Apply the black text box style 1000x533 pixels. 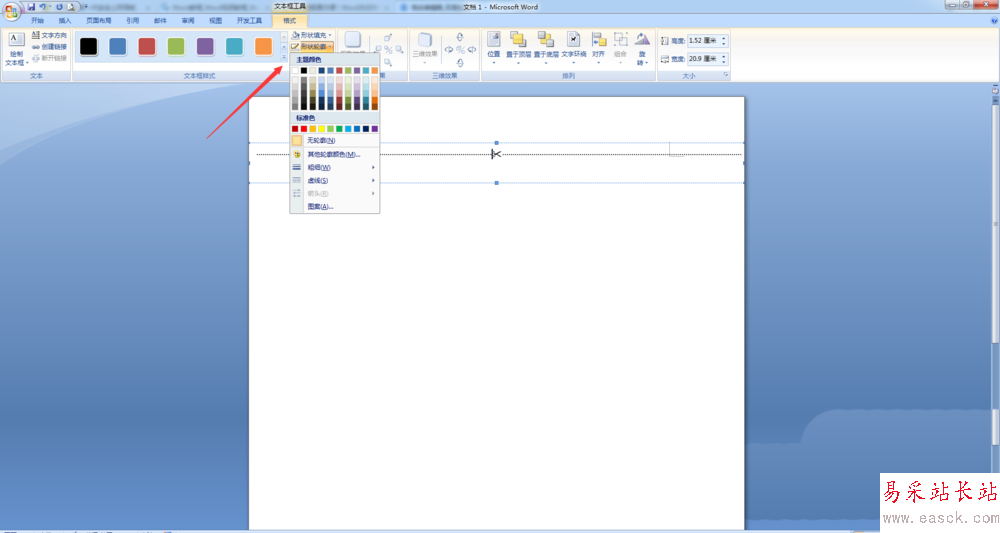(x=89, y=46)
